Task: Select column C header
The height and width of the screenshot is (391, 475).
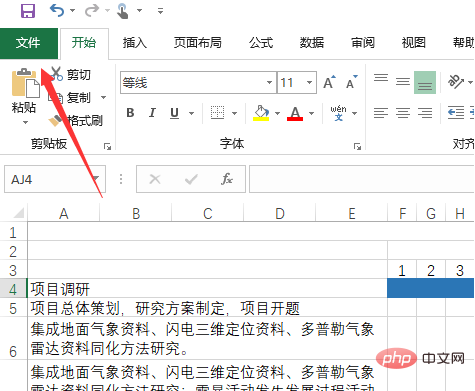Action: pyautogui.click(x=208, y=213)
